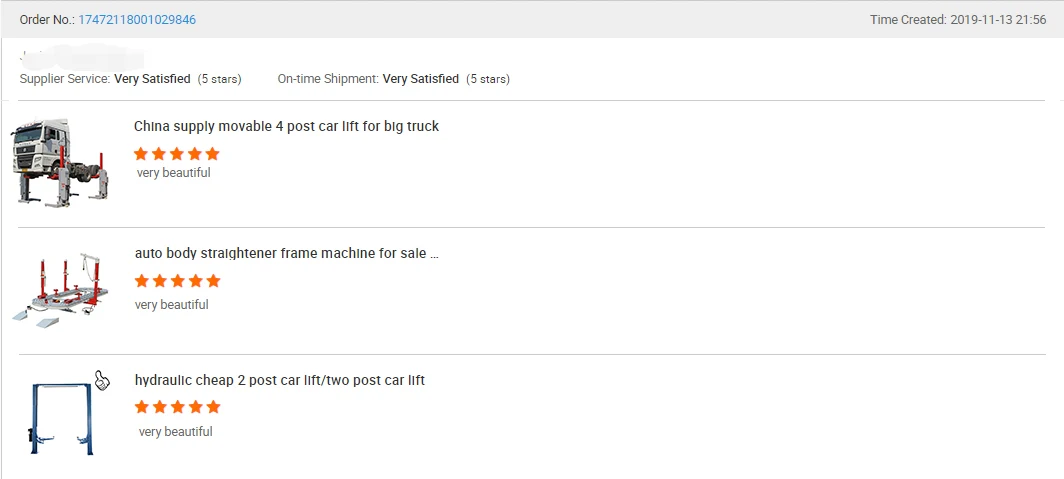This screenshot has width=1064, height=479.
Task: Click third star of truck lift rating
Action: 176,154
